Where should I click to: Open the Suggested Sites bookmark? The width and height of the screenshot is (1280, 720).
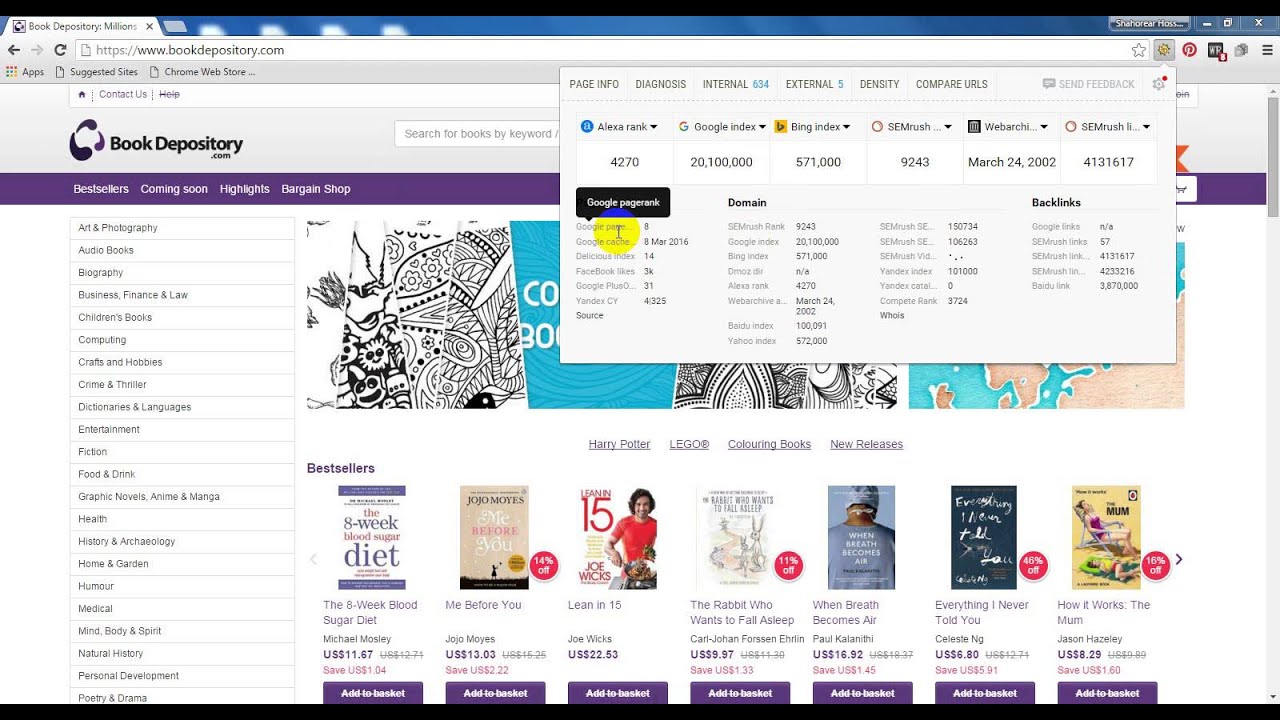[97, 72]
